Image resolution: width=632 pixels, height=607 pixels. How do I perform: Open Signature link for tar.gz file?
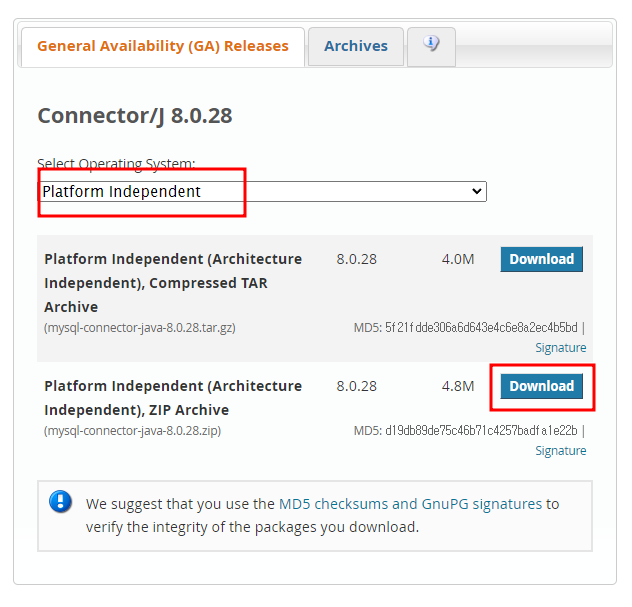click(x=560, y=347)
